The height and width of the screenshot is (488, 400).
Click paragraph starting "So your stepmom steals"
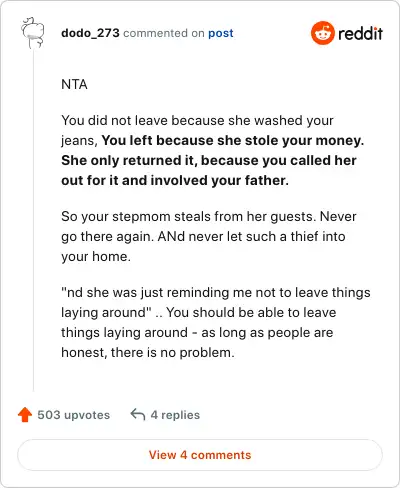(x=209, y=236)
